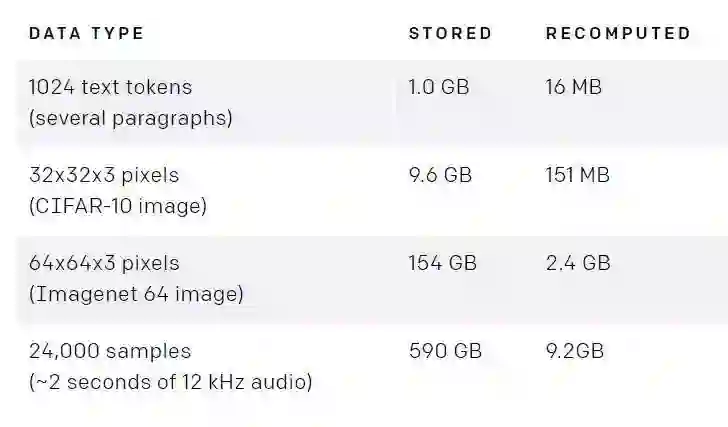Select the 16 MB recomputed value
The image size is (728, 427).
(574, 87)
